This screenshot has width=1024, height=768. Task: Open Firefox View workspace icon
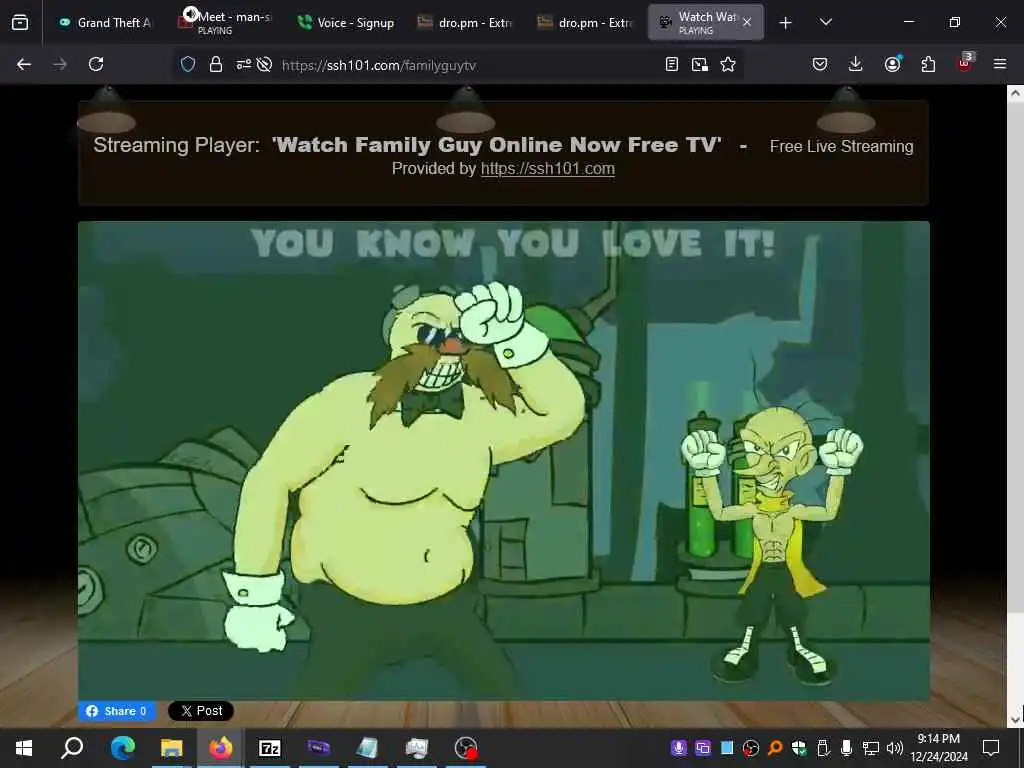20,23
